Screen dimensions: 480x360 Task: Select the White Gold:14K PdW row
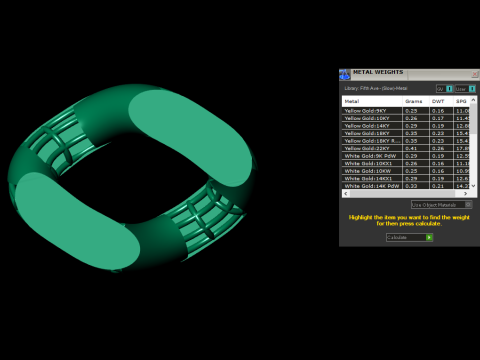(406, 186)
